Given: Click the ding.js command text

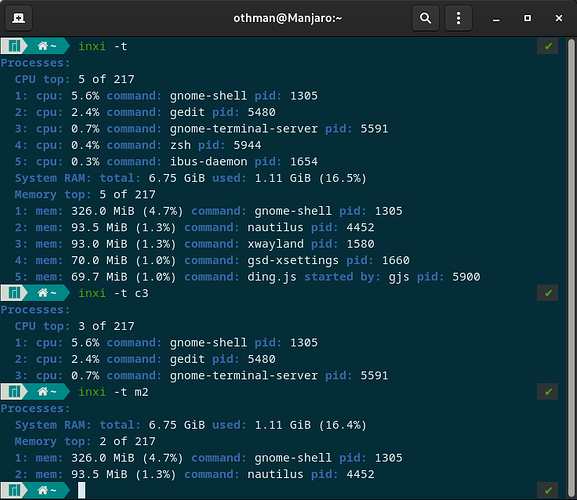Looking at the screenshot, I should tap(272, 277).
